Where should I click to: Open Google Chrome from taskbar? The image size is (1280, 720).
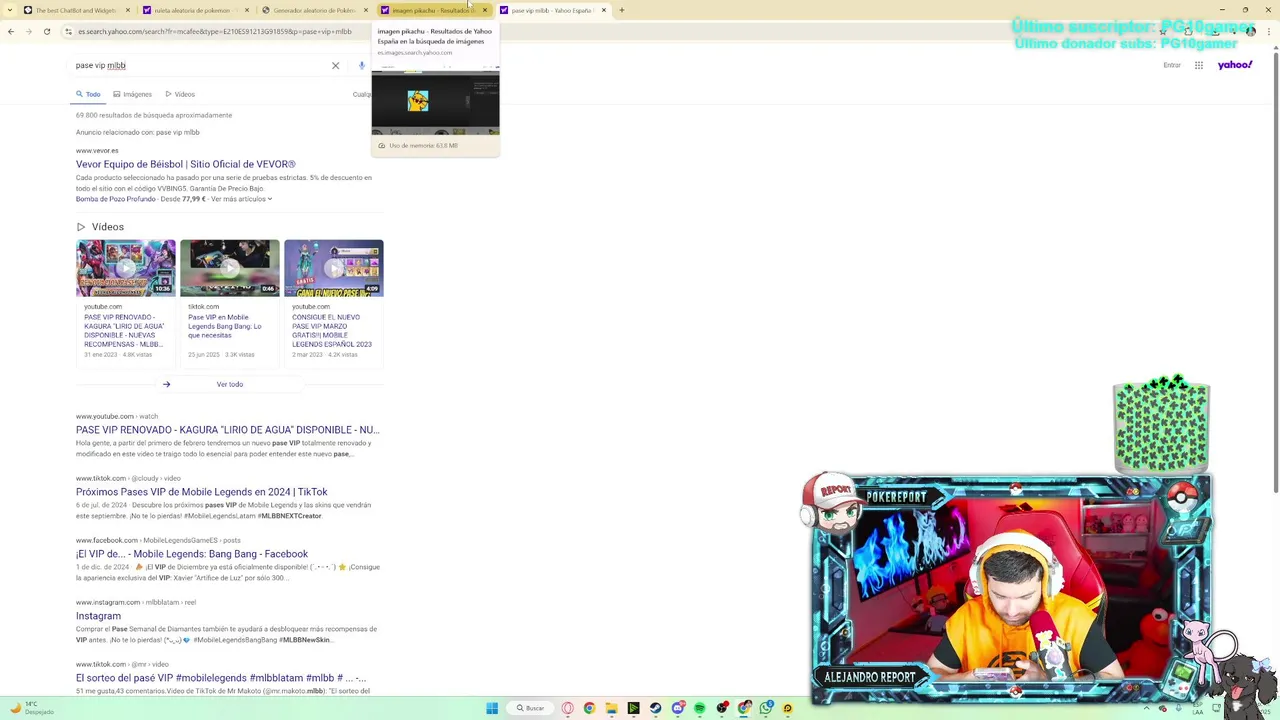pyautogui.click(x=589, y=708)
